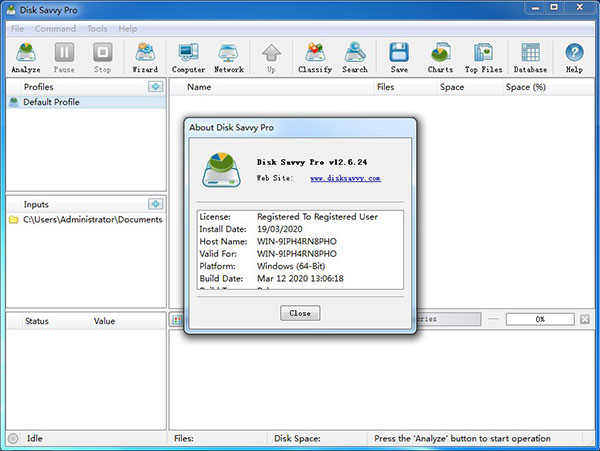This screenshot has height=451, width=600.
Task: Click the categories grid icon in the lower pane
Action: pos(177,320)
